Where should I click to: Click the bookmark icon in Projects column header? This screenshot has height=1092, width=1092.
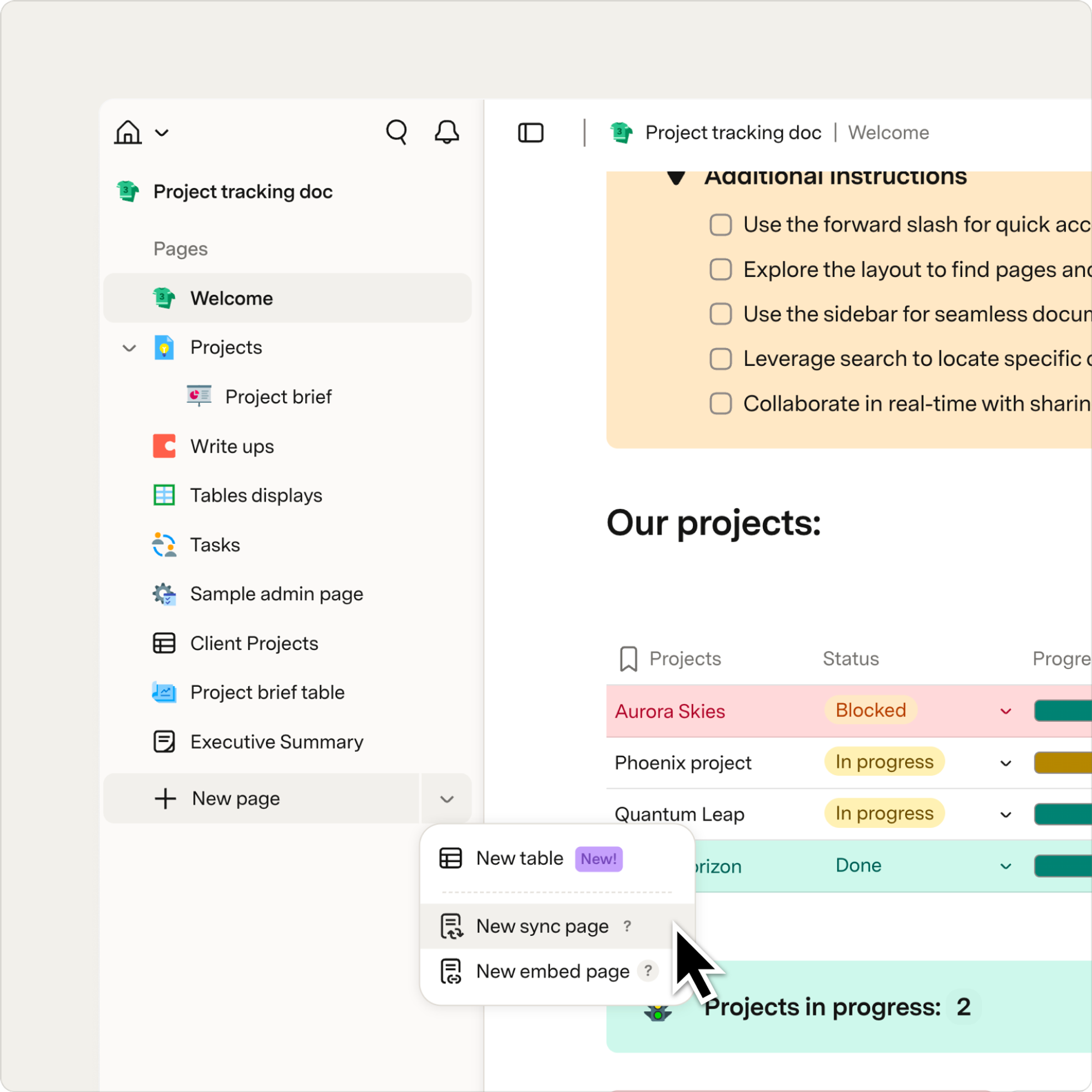click(628, 659)
